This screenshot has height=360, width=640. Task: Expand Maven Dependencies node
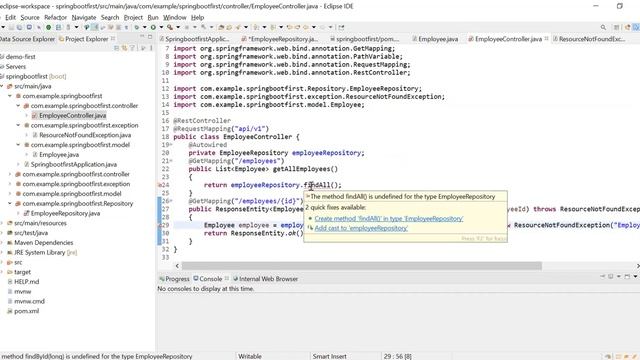coord(2,242)
